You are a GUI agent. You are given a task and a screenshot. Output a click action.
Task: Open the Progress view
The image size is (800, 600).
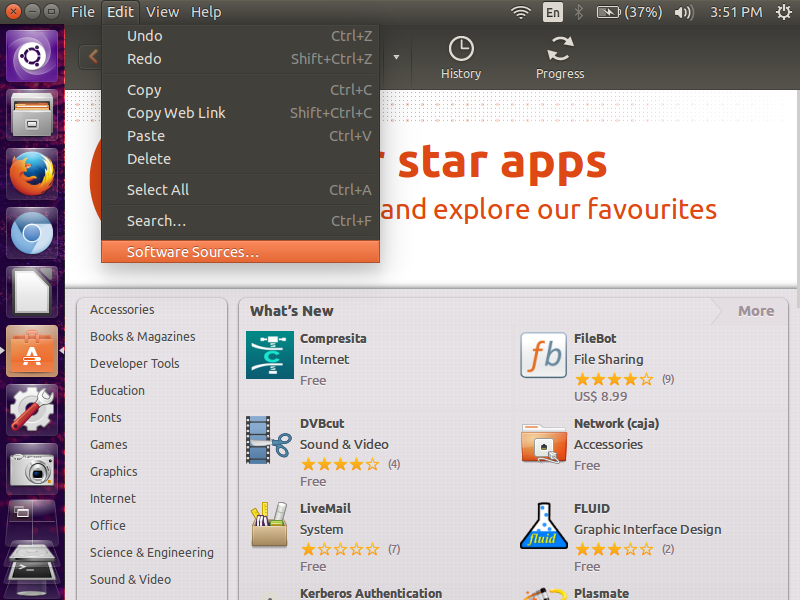560,58
